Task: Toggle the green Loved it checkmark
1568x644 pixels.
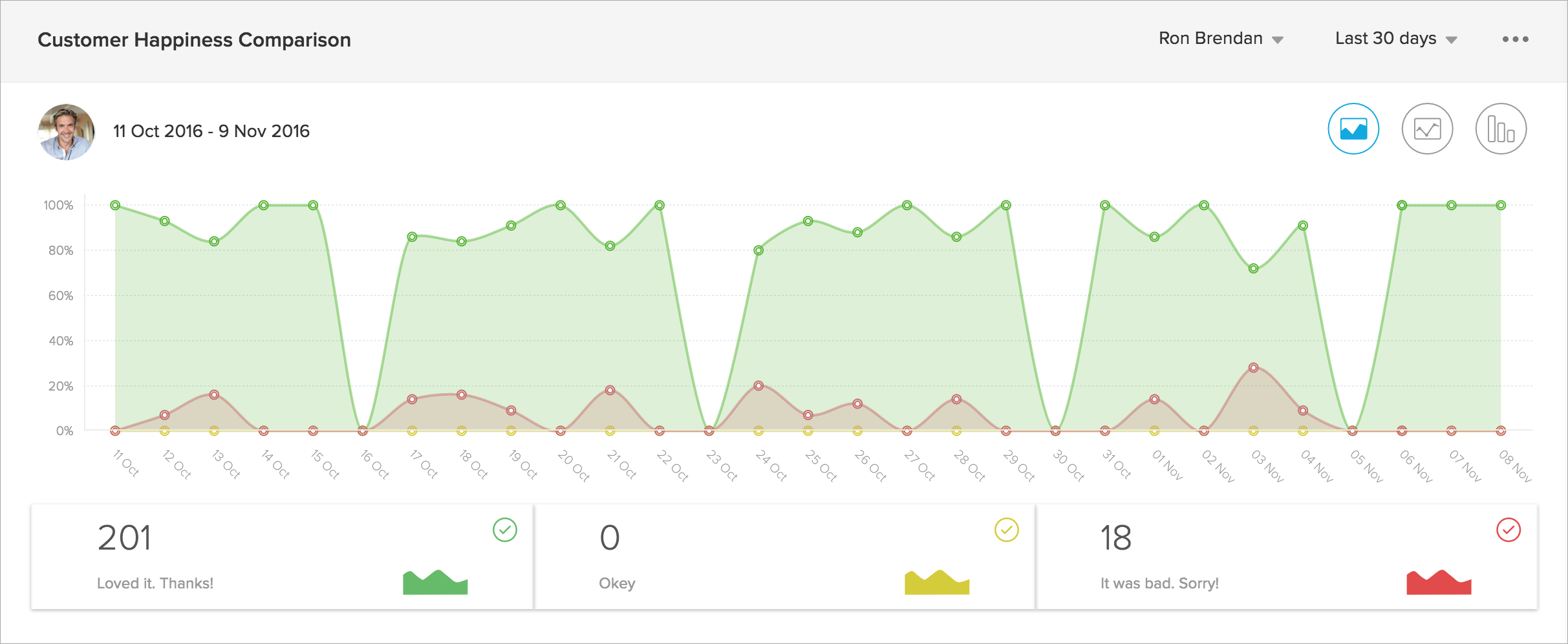Action: [505, 530]
